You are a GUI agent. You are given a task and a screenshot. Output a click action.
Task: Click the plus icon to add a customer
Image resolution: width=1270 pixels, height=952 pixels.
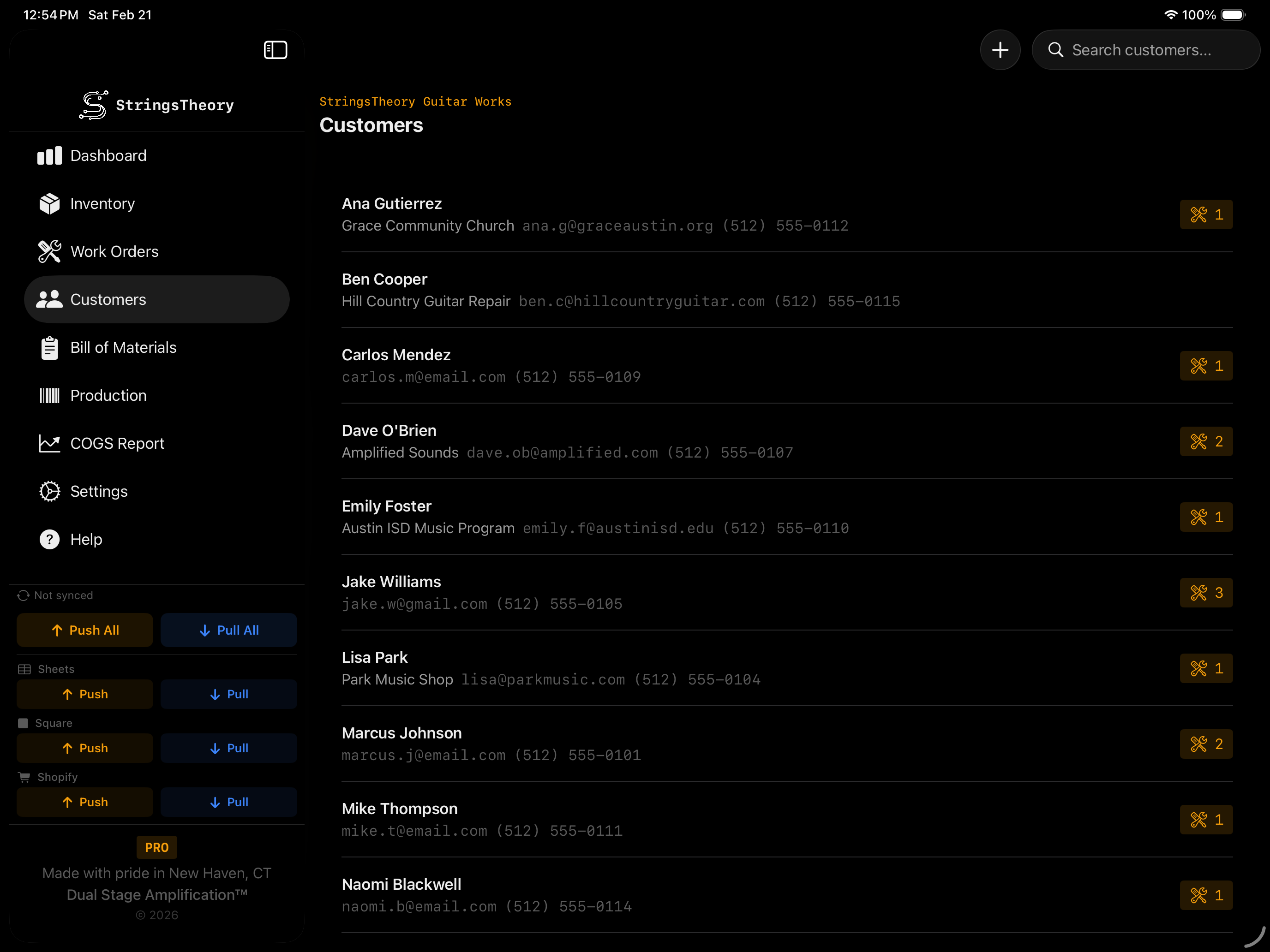[1000, 50]
